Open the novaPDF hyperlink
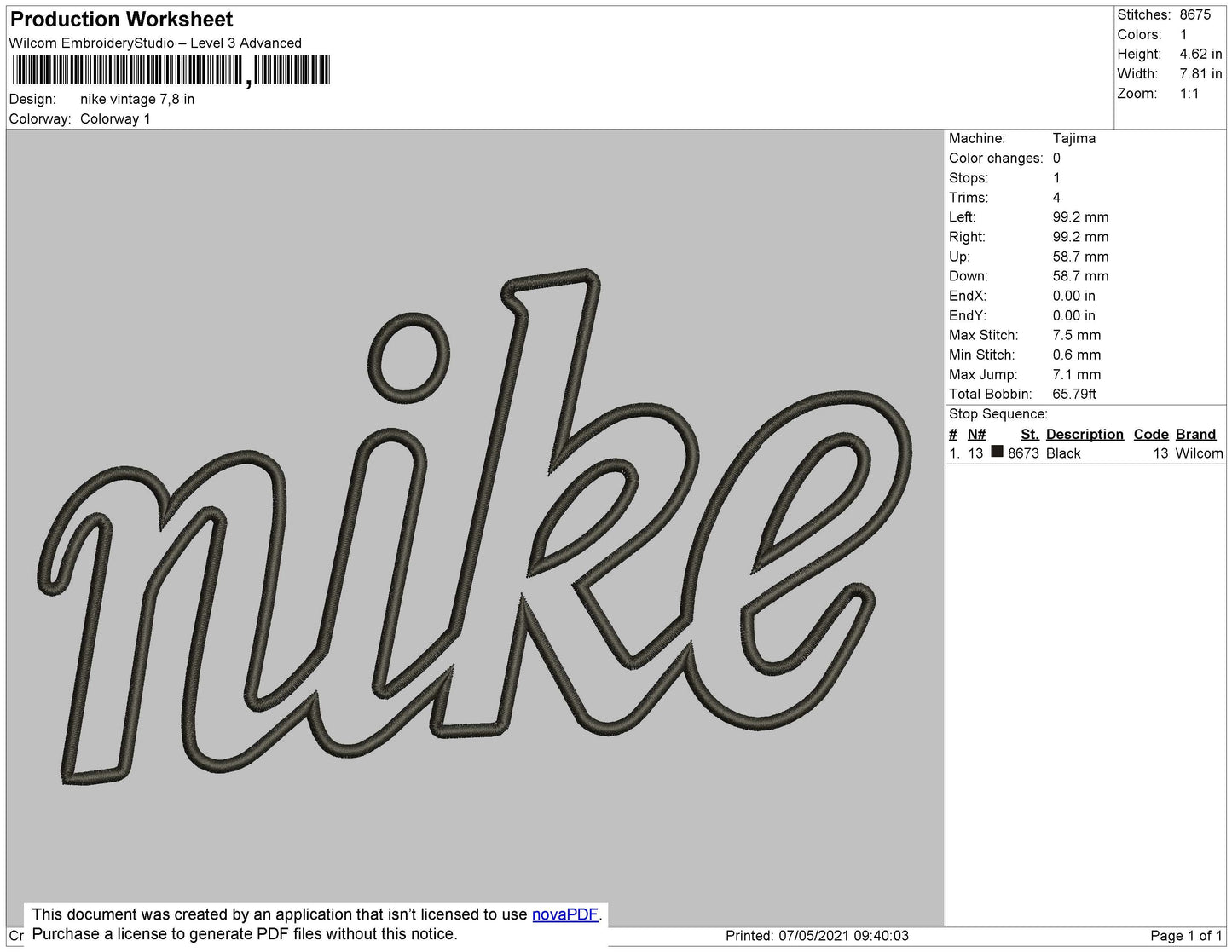Screen dimensions: 1232x952 pyautogui.click(x=565, y=914)
